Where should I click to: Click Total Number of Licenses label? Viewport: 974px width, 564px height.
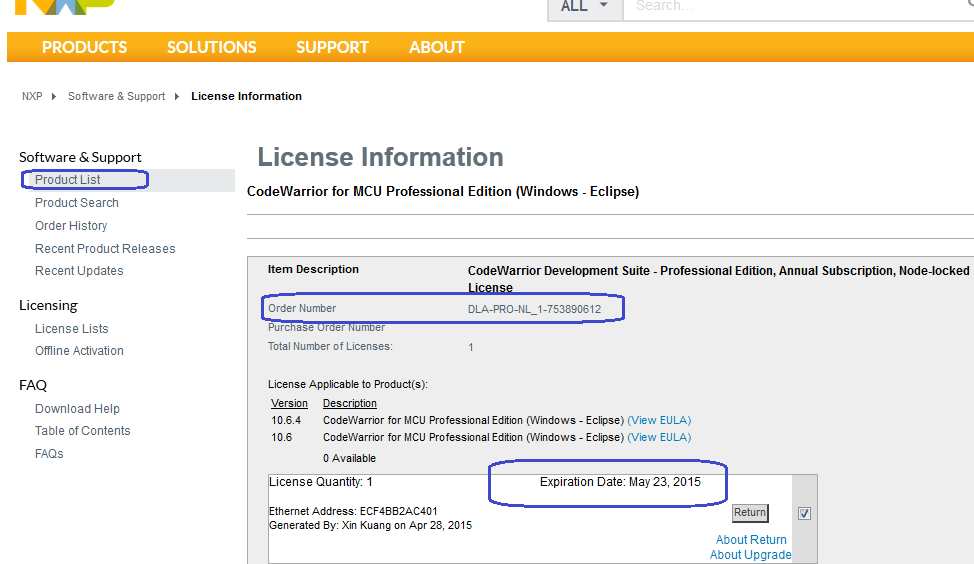coord(330,347)
